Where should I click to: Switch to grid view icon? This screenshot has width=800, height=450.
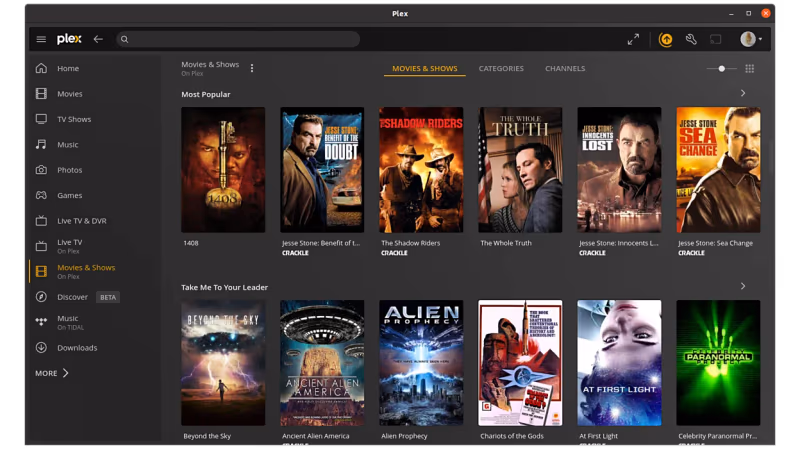click(749, 68)
